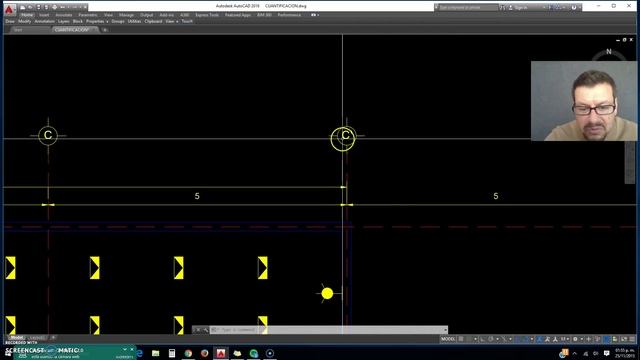Screen dimensions: 640x360
Task: Expand the Draw ribbon panel
Action: coord(10,21)
